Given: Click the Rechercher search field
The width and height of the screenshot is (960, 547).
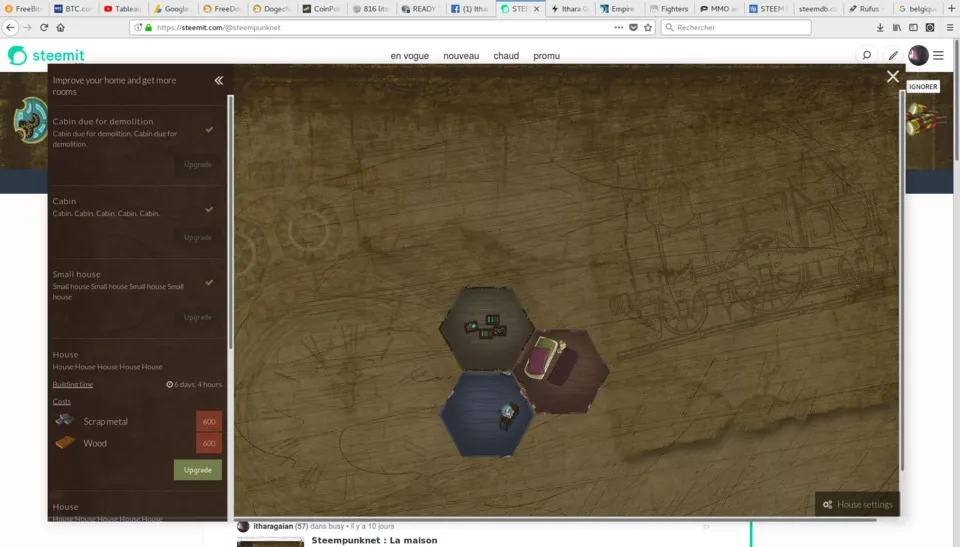Looking at the screenshot, I should (x=737, y=28).
